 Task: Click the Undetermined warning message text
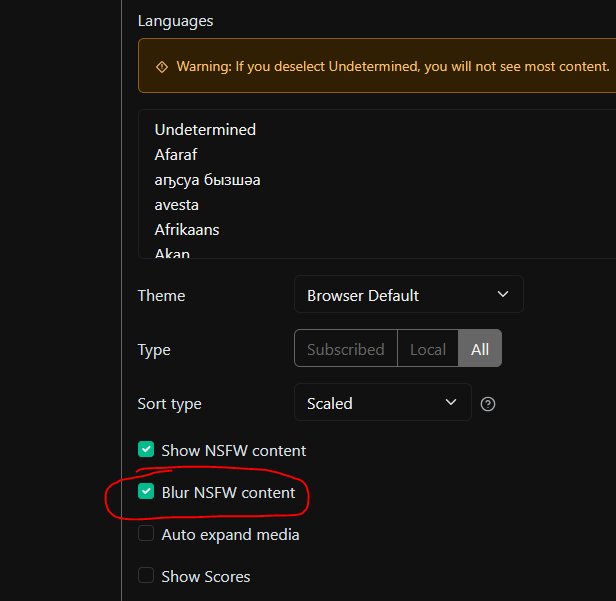(392, 66)
